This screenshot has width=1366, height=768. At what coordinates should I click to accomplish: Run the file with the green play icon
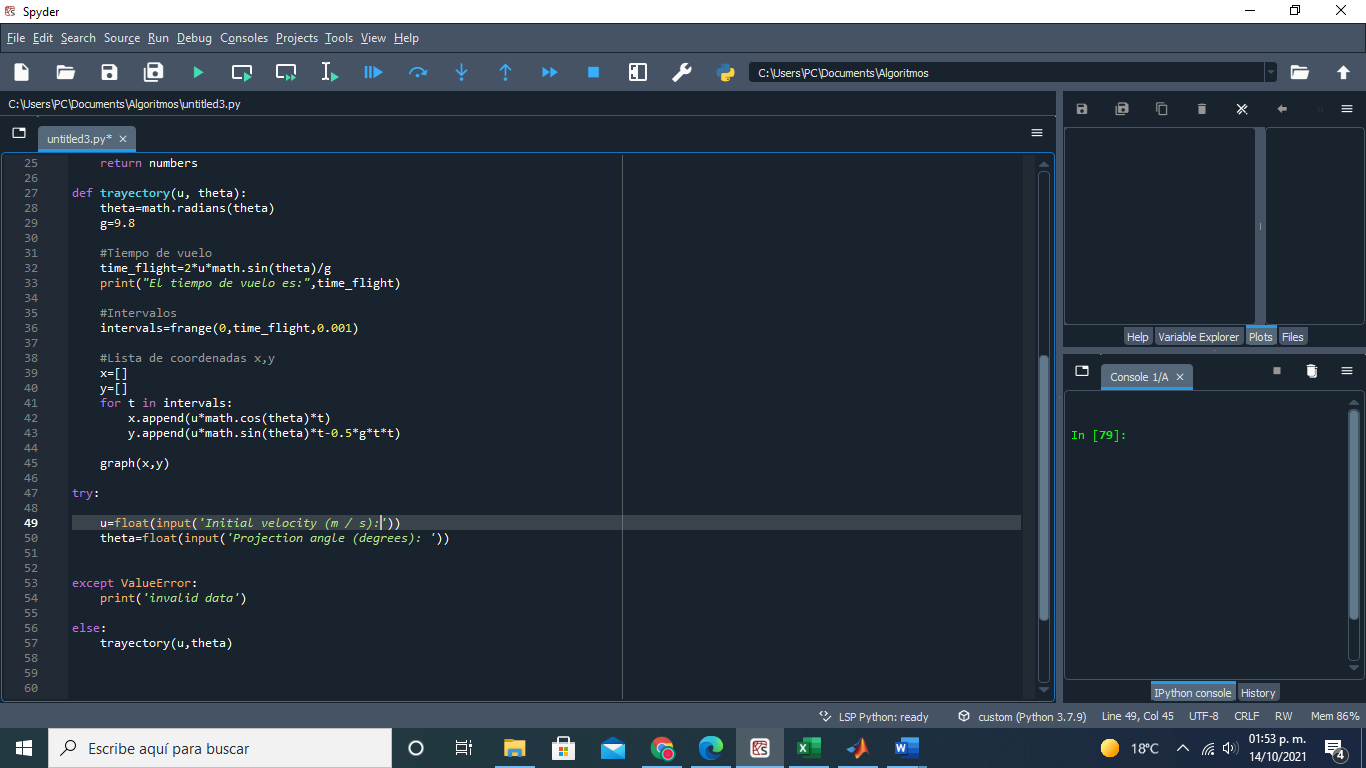[x=197, y=72]
